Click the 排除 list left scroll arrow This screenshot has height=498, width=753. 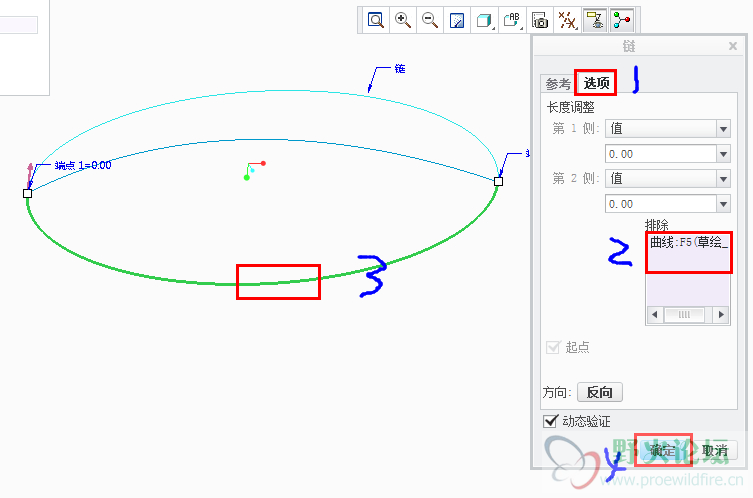click(655, 315)
